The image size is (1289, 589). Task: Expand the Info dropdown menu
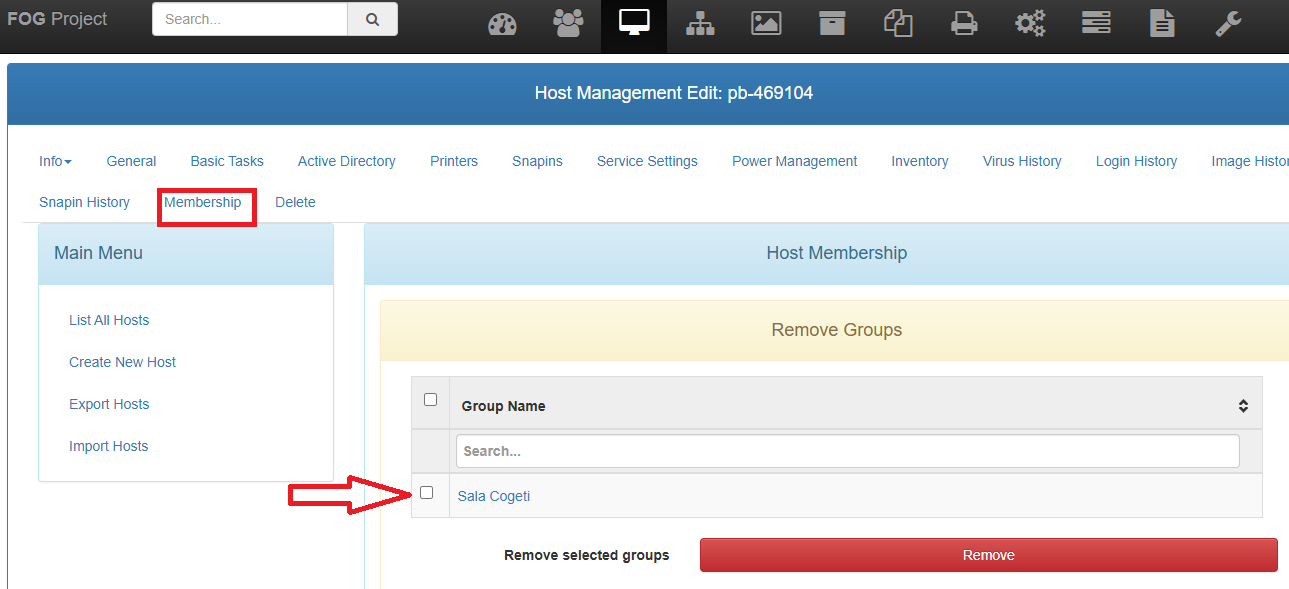[x=55, y=161]
